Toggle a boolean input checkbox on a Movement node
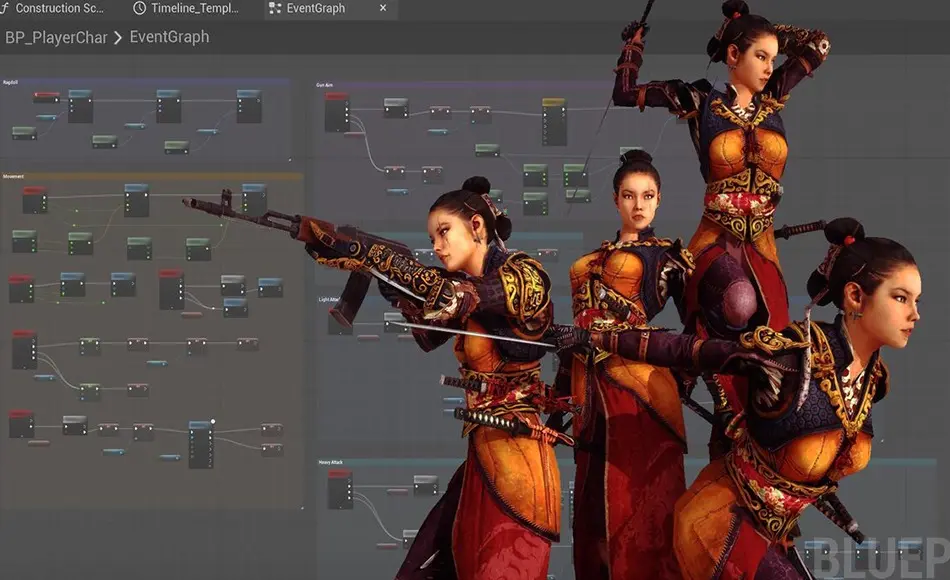950x580 pixels. 83,398
